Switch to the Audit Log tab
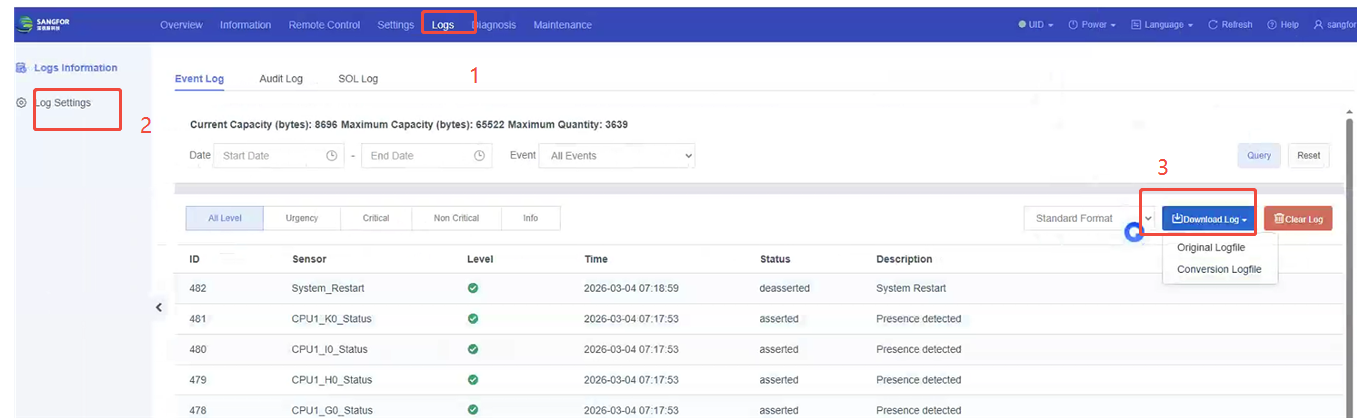This screenshot has width=1357, height=418. 281,78
